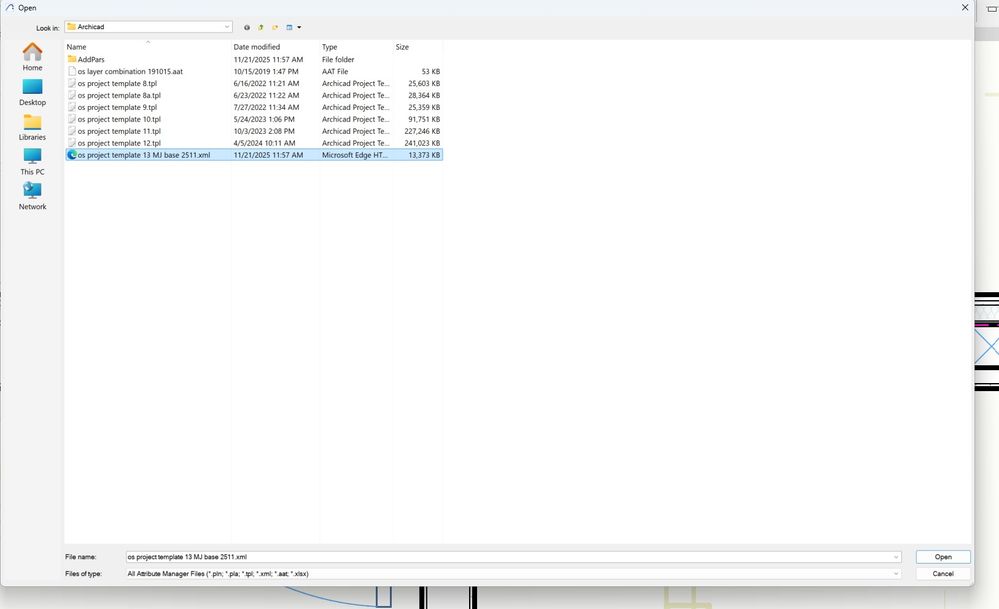Open Desktop location in sidebar

point(32,92)
